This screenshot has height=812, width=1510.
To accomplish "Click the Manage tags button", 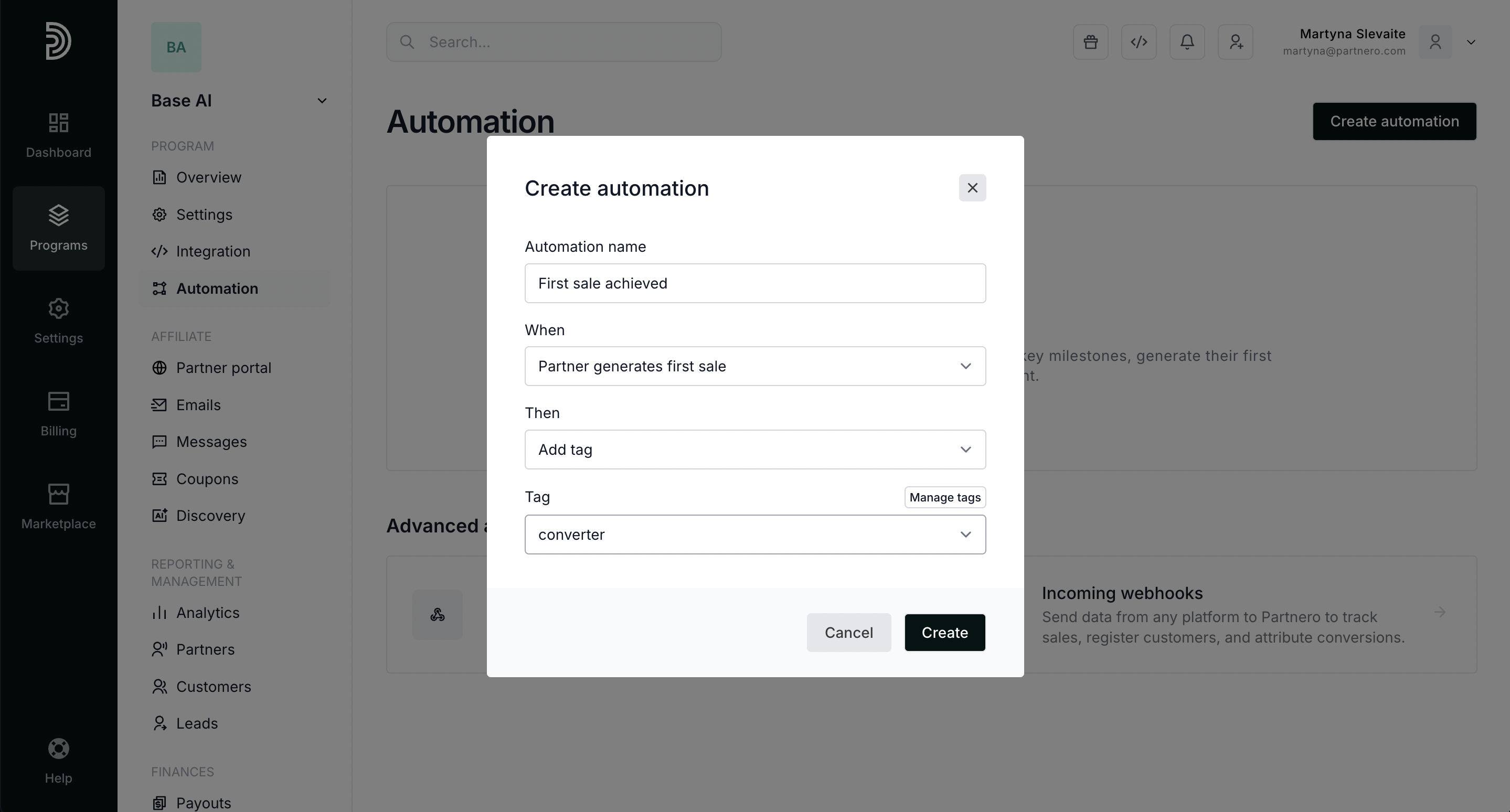I will click(x=944, y=497).
